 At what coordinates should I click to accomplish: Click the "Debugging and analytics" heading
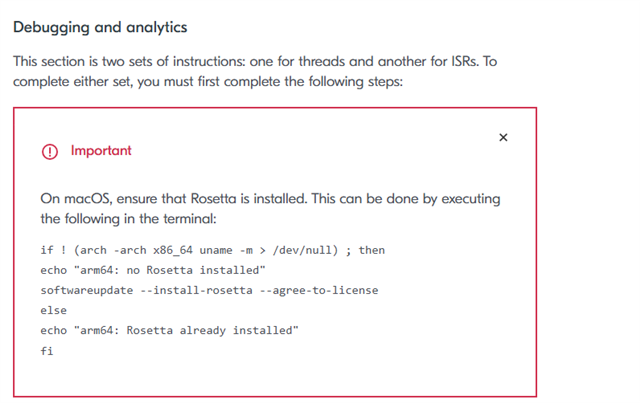(x=100, y=27)
